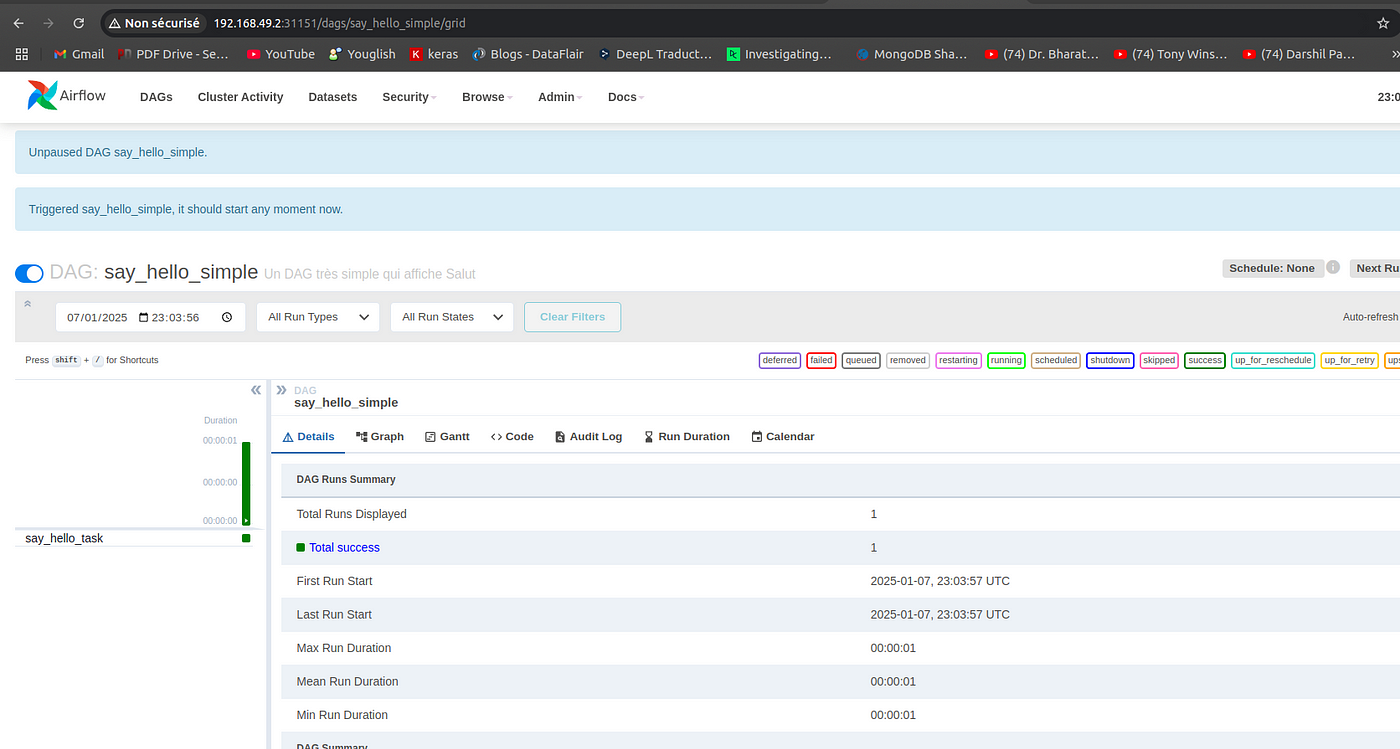Open the Blogs - DataFlair bookmark
Image resolution: width=1400 pixels, height=749 pixels.
[528, 54]
